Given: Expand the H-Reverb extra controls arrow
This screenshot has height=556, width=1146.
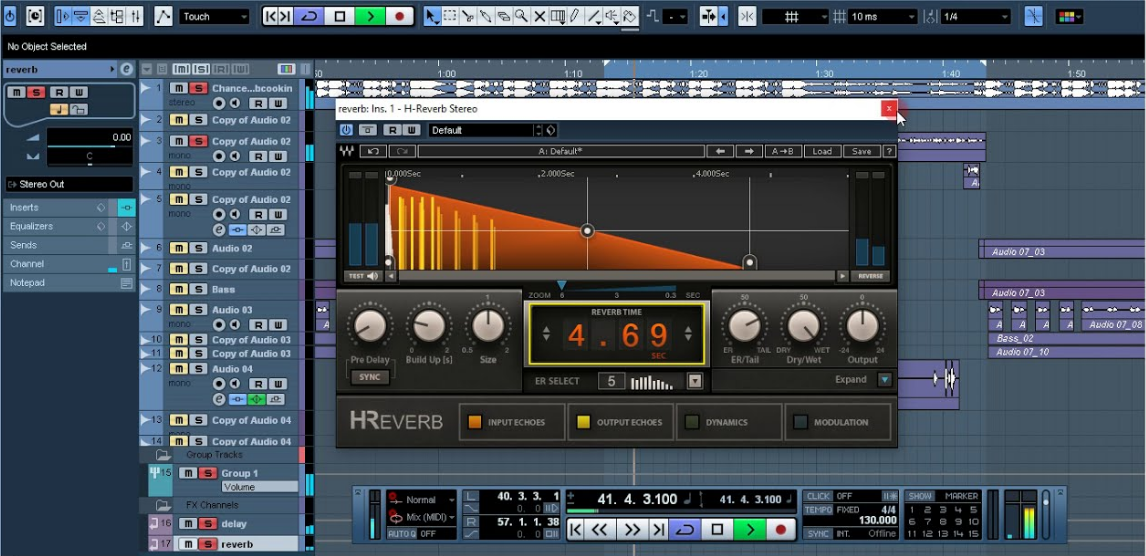Looking at the screenshot, I should (x=884, y=380).
